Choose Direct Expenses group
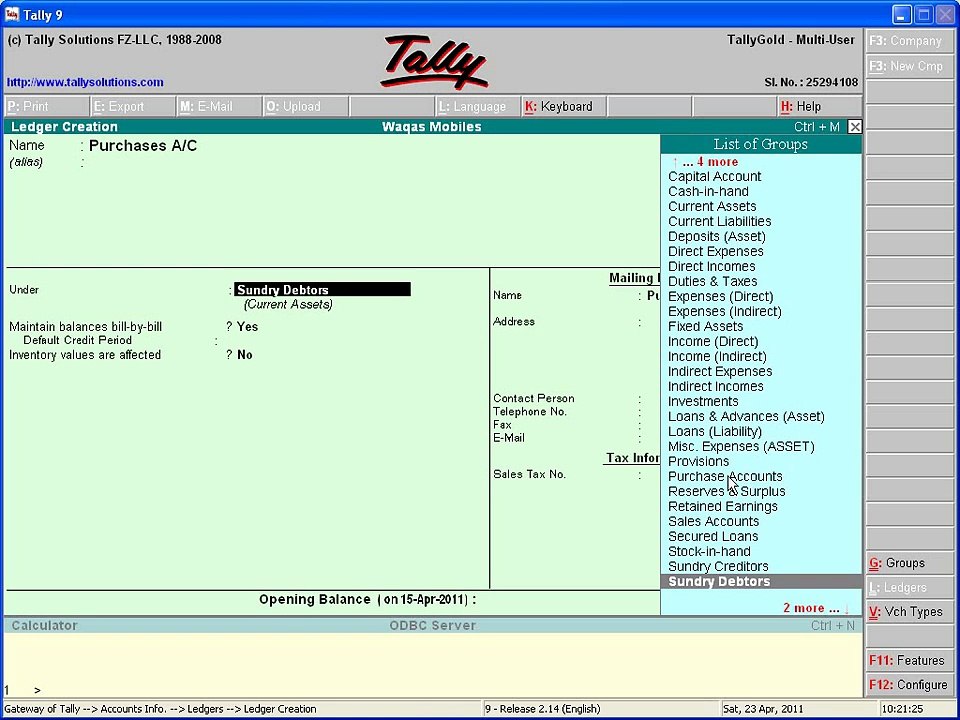This screenshot has height=720, width=960. tap(716, 251)
